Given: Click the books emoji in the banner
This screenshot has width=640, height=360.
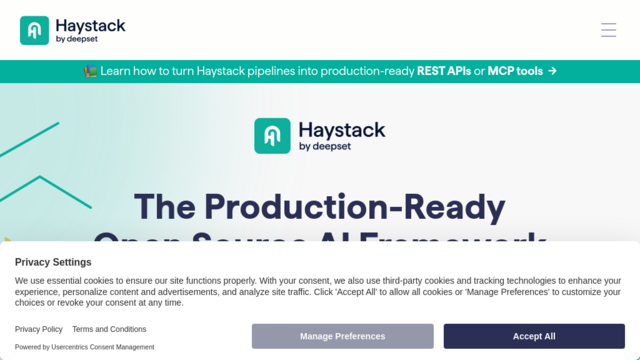Looking at the screenshot, I should [x=90, y=71].
